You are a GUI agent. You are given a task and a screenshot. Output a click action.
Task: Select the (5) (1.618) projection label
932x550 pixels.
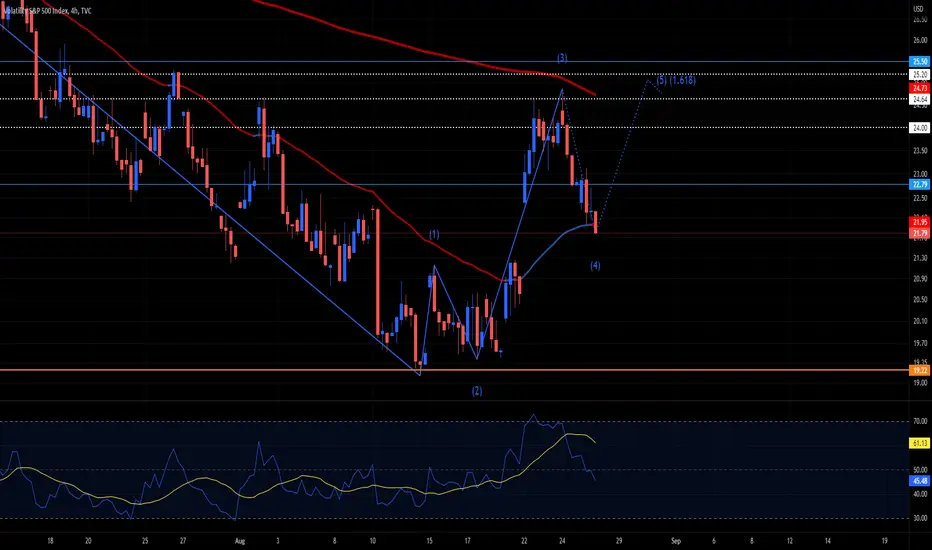point(676,80)
